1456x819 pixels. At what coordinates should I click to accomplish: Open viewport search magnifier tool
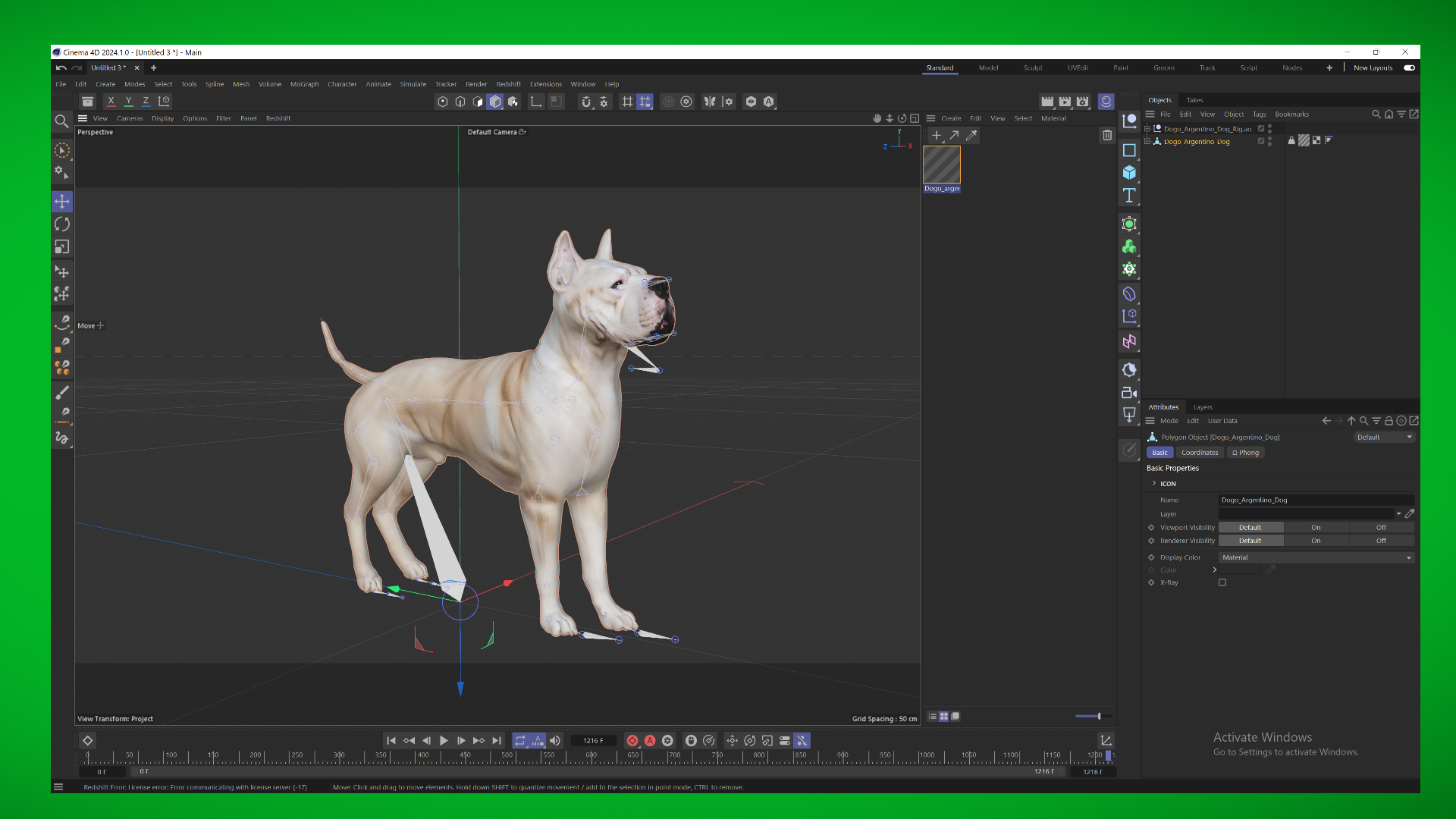pyautogui.click(x=62, y=121)
